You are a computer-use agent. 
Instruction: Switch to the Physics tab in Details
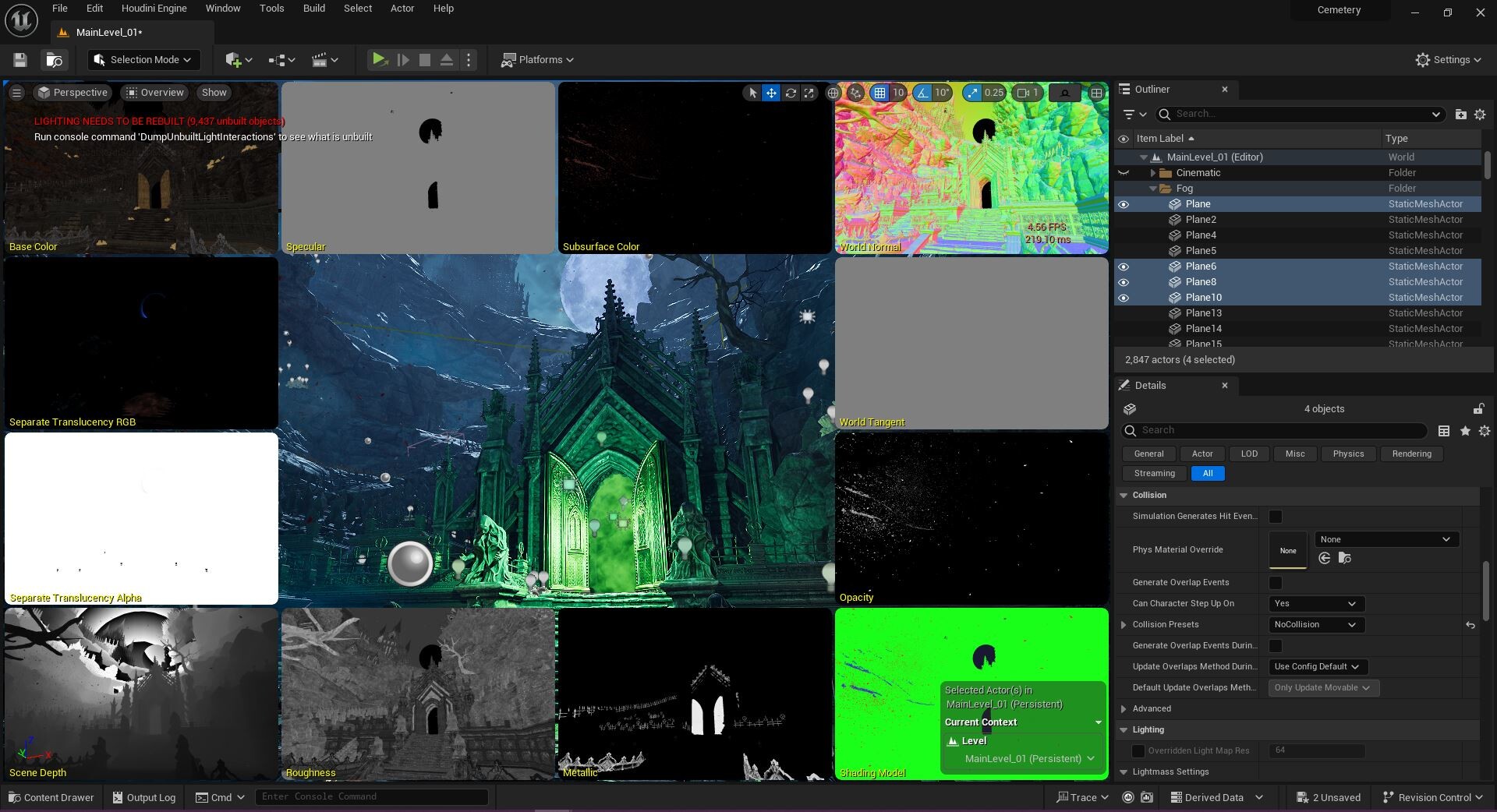tap(1347, 454)
